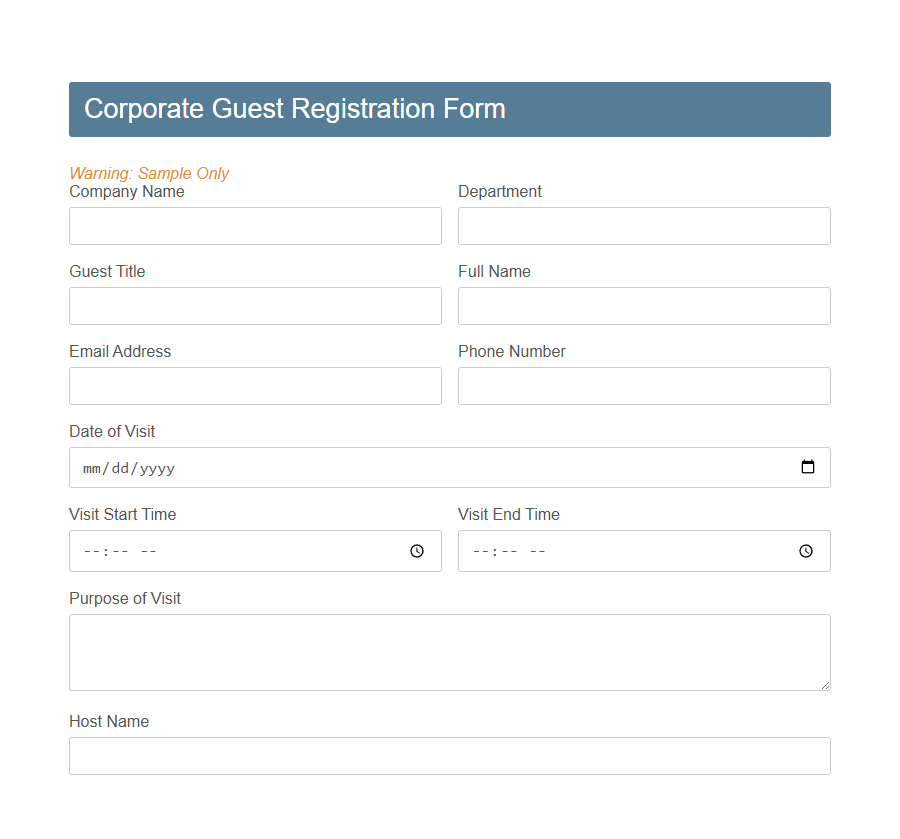This screenshot has width=900, height=839.
Task: Open the calendar picker for Date of Visit
Action: (808, 467)
